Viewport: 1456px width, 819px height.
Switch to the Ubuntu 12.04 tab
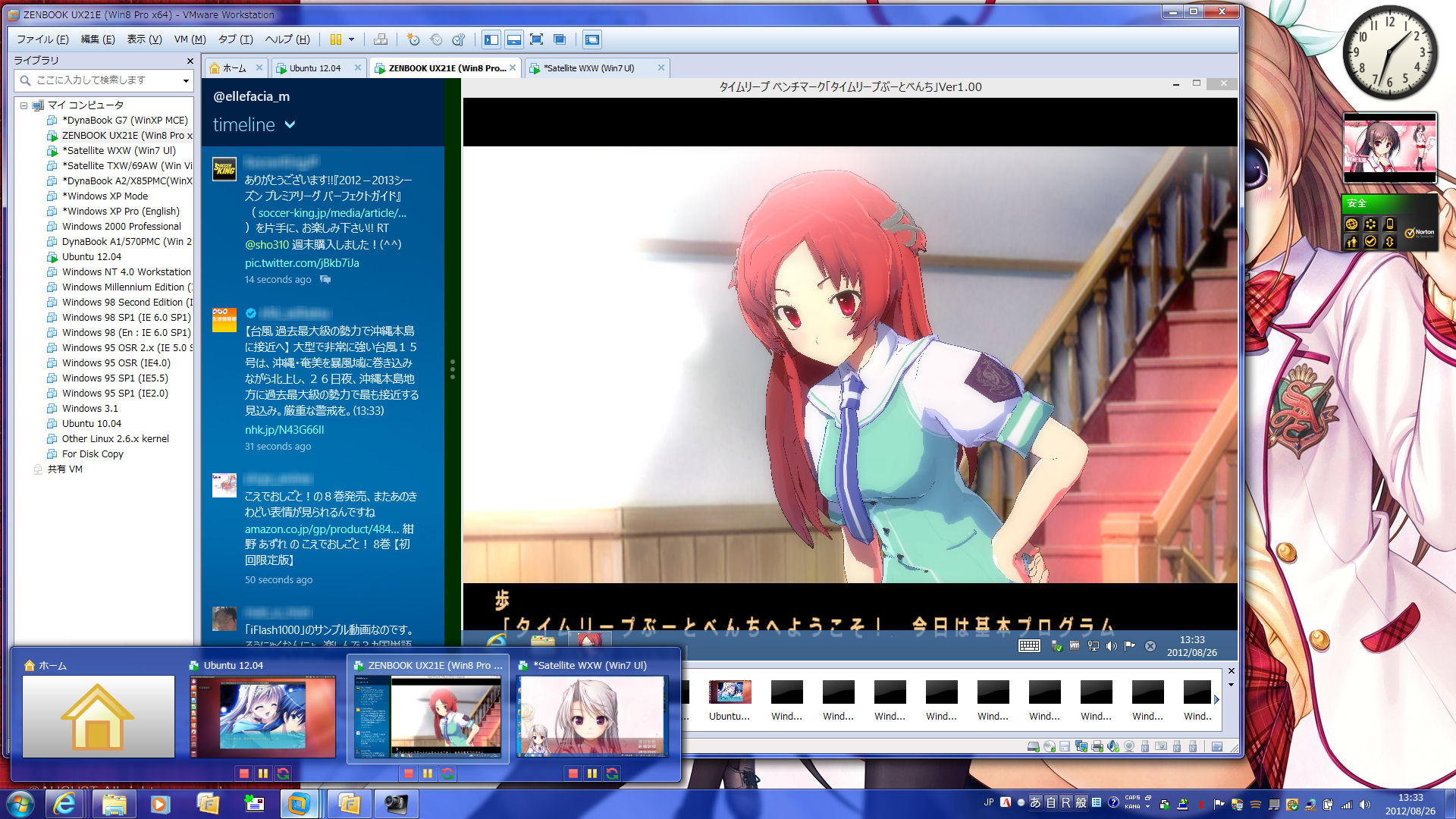click(314, 68)
